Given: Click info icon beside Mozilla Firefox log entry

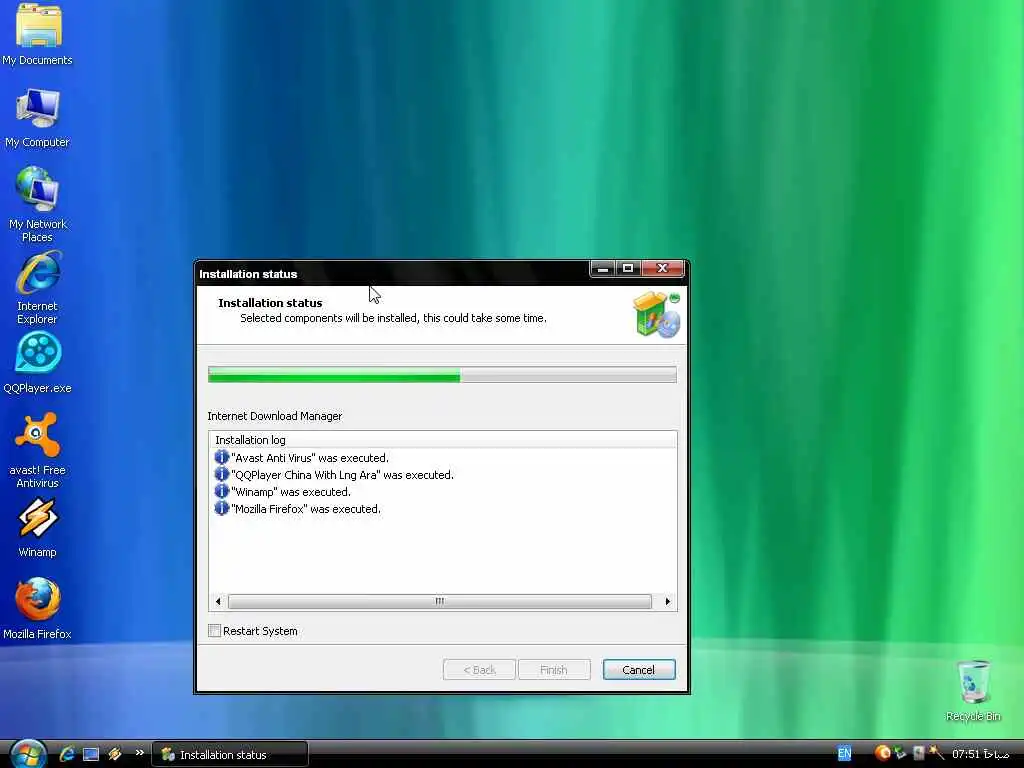Looking at the screenshot, I should (x=221, y=508).
